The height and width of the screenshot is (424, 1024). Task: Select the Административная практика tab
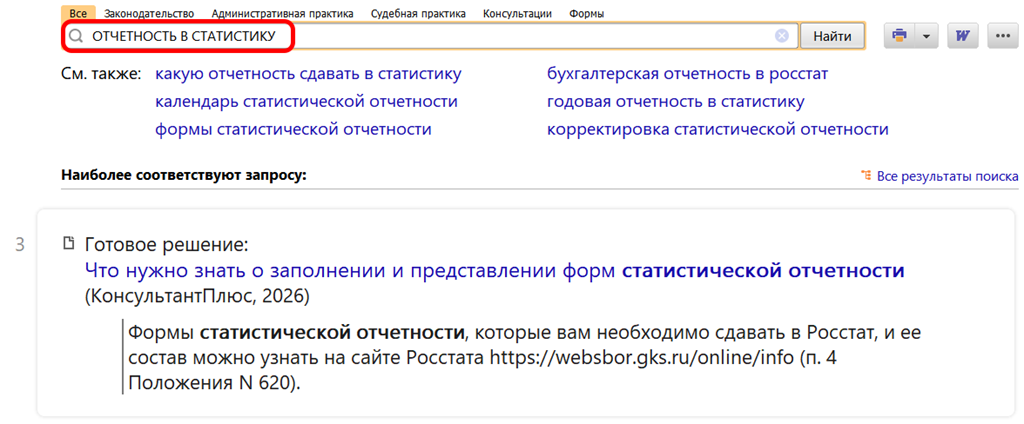282,14
